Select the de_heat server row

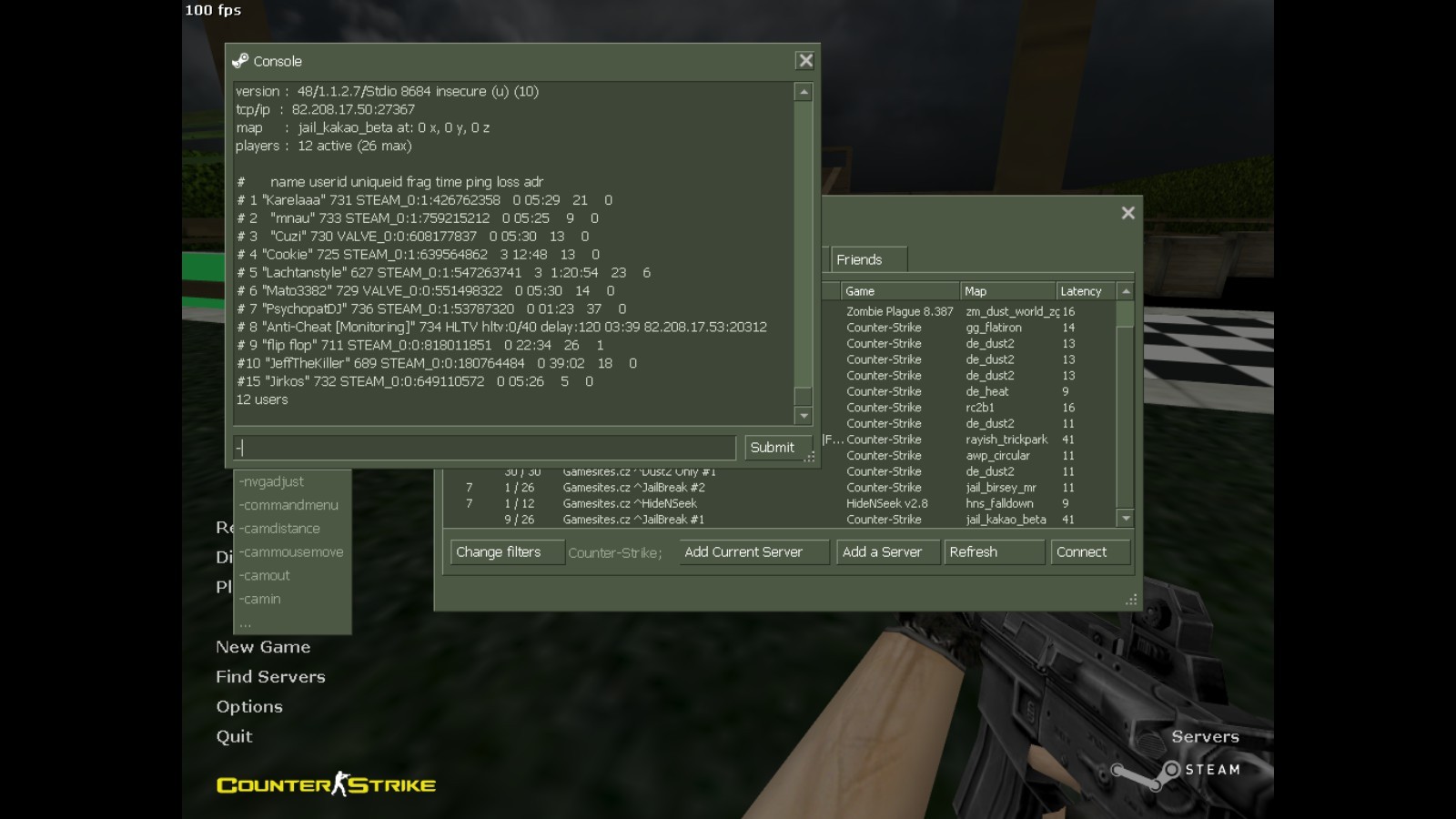tap(969, 391)
